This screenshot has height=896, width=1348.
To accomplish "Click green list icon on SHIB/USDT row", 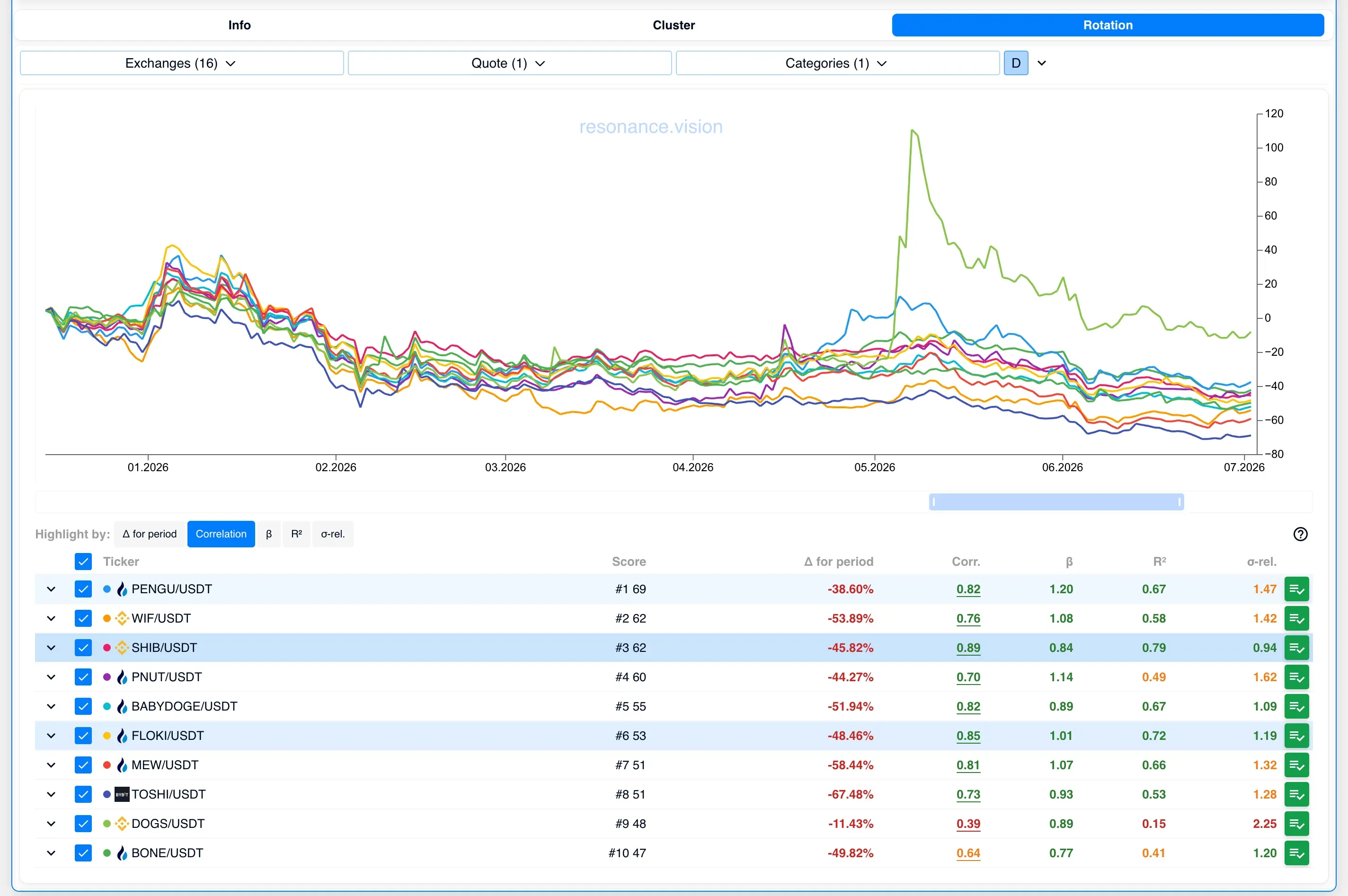I will tap(1296, 648).
